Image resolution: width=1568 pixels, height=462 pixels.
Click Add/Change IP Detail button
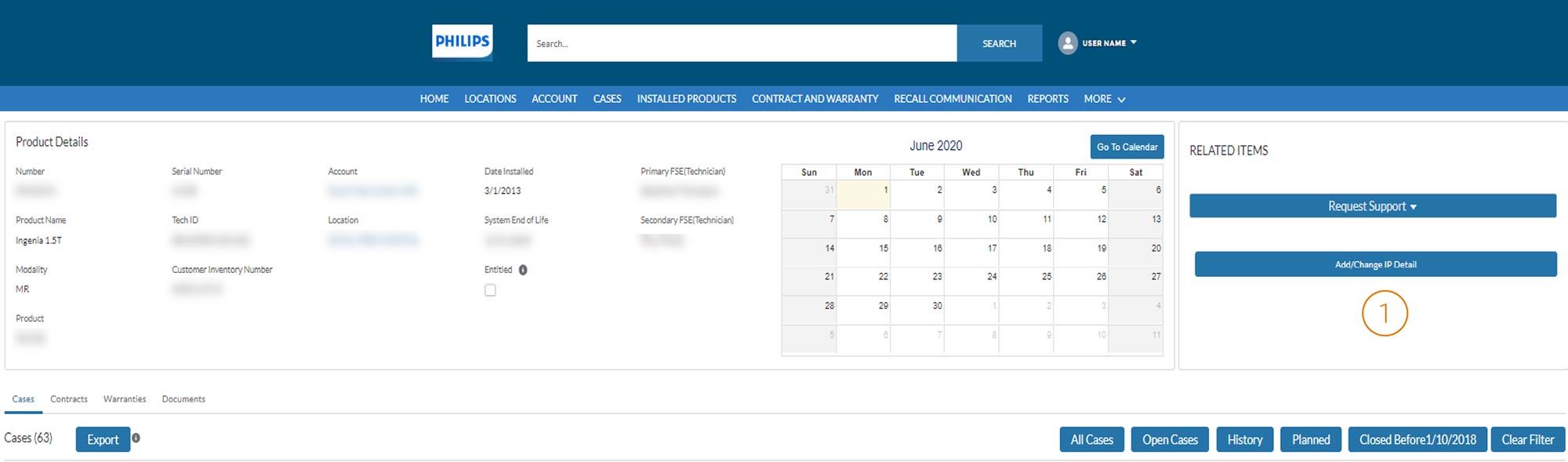1375,264
